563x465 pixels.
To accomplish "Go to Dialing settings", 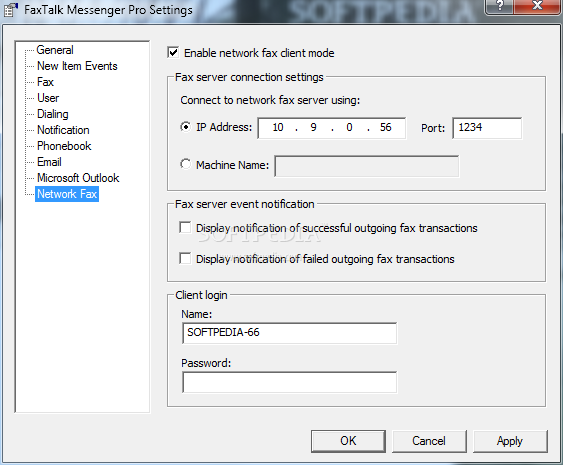I will [x=52, y=114].
